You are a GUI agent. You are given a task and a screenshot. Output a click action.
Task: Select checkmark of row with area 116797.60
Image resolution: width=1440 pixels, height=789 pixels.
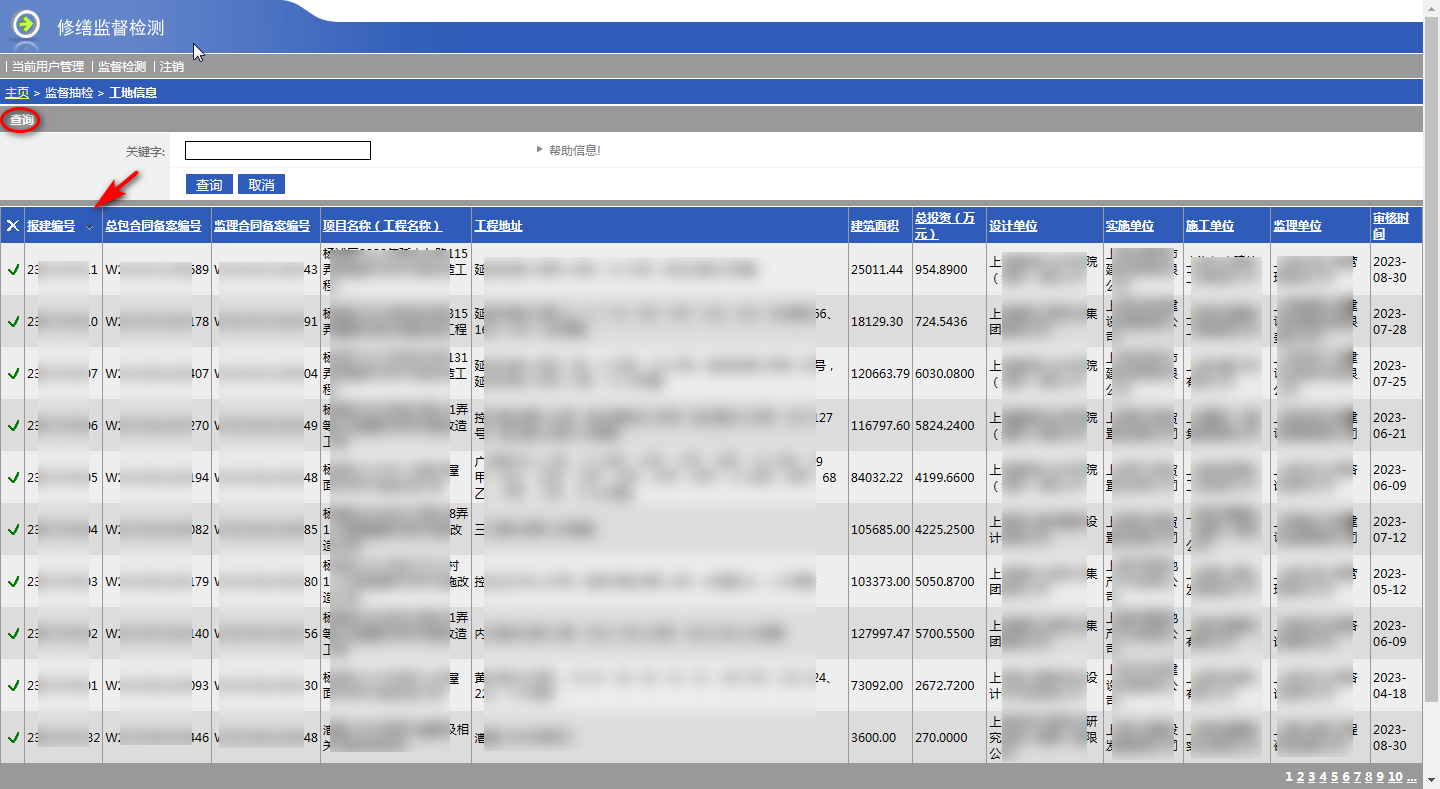click(13, 426)
